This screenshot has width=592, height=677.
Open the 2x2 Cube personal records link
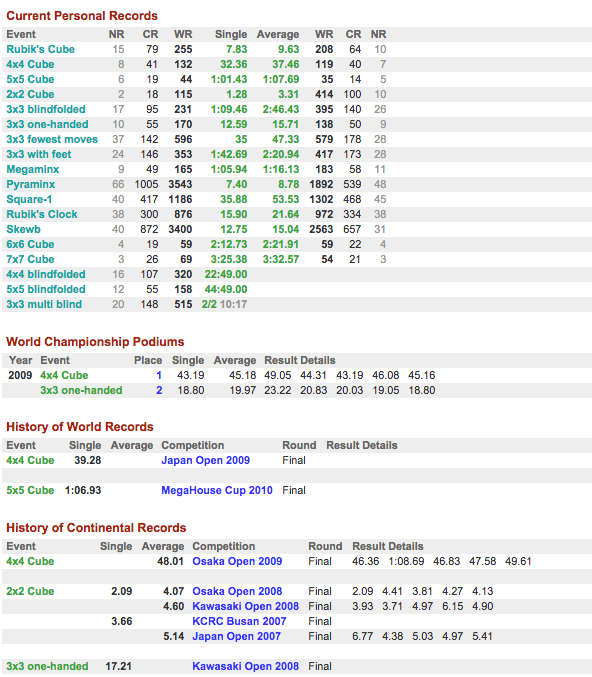pyautogui.click(x=30, y=94)
